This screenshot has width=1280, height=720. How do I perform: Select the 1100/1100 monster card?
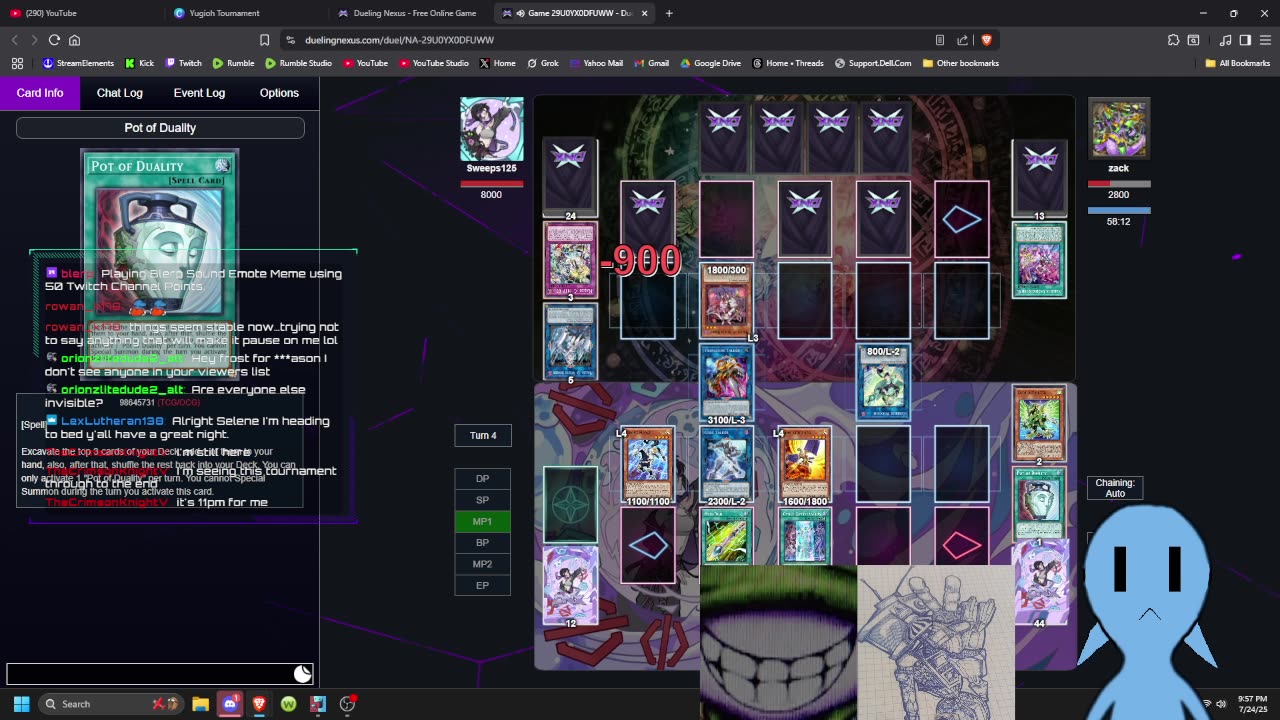pos(648,465)
